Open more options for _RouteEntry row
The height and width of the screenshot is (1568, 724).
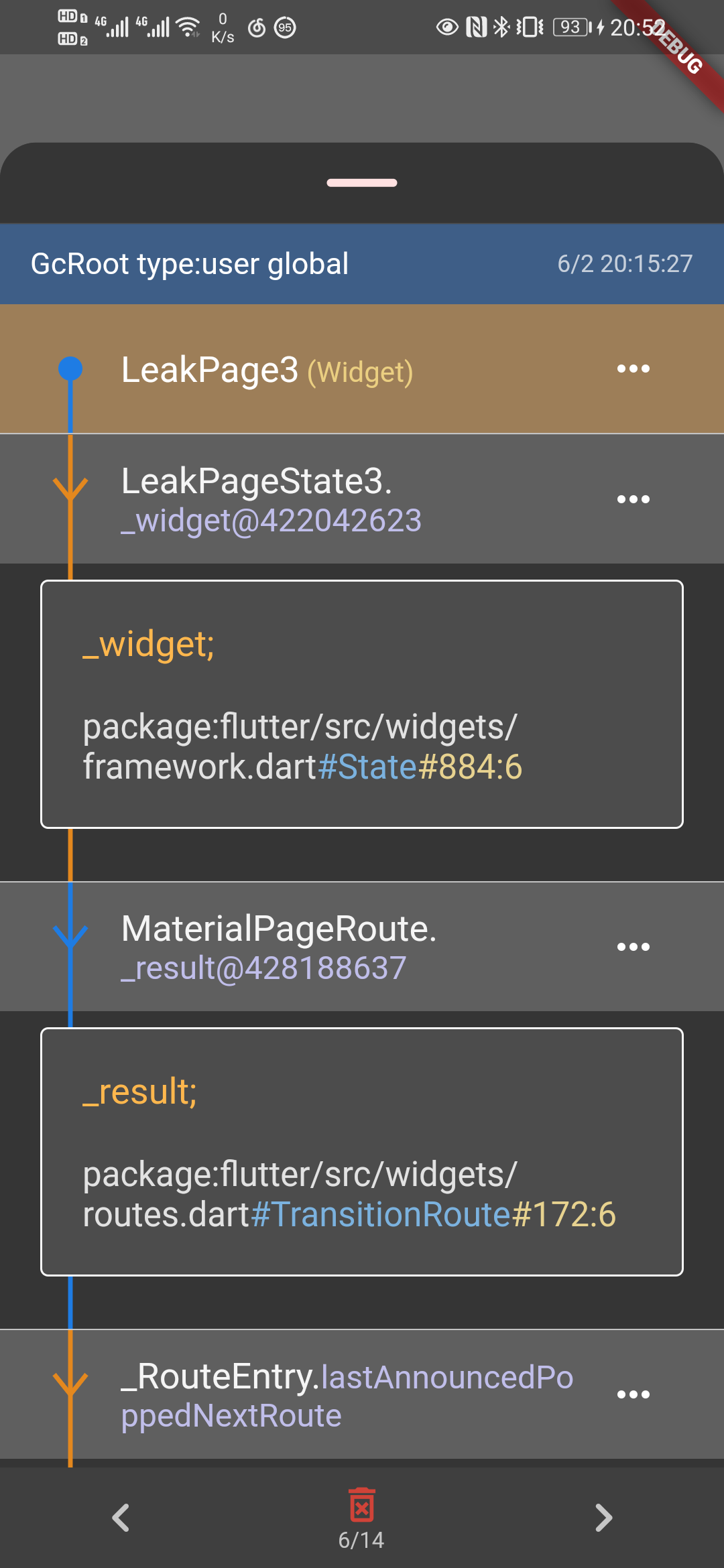point(633,1394)
